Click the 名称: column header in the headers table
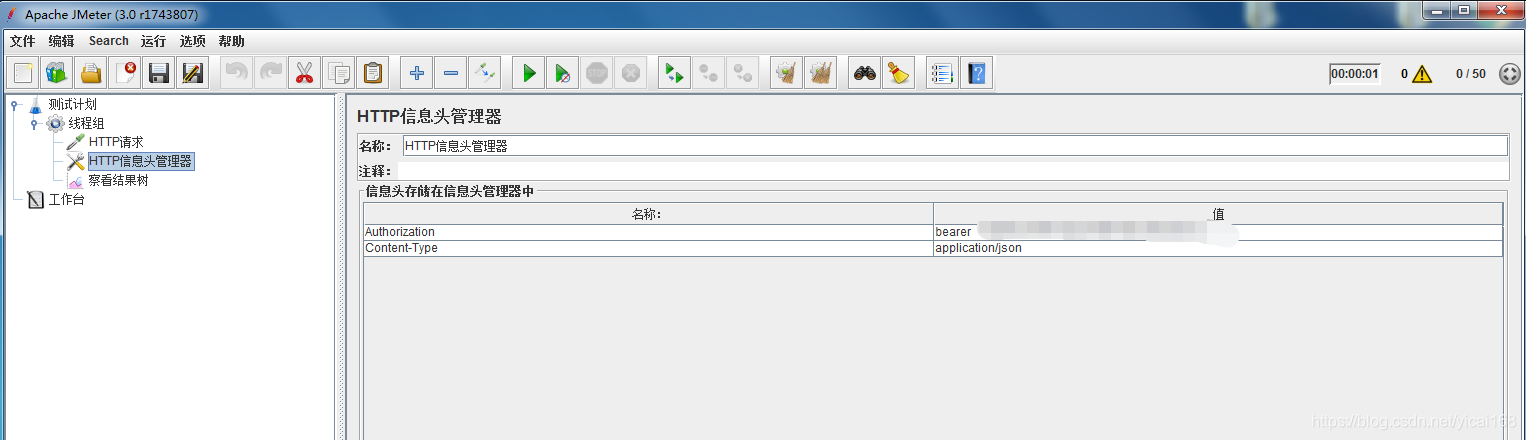1526x440 pixels. [x=648, y=214]
